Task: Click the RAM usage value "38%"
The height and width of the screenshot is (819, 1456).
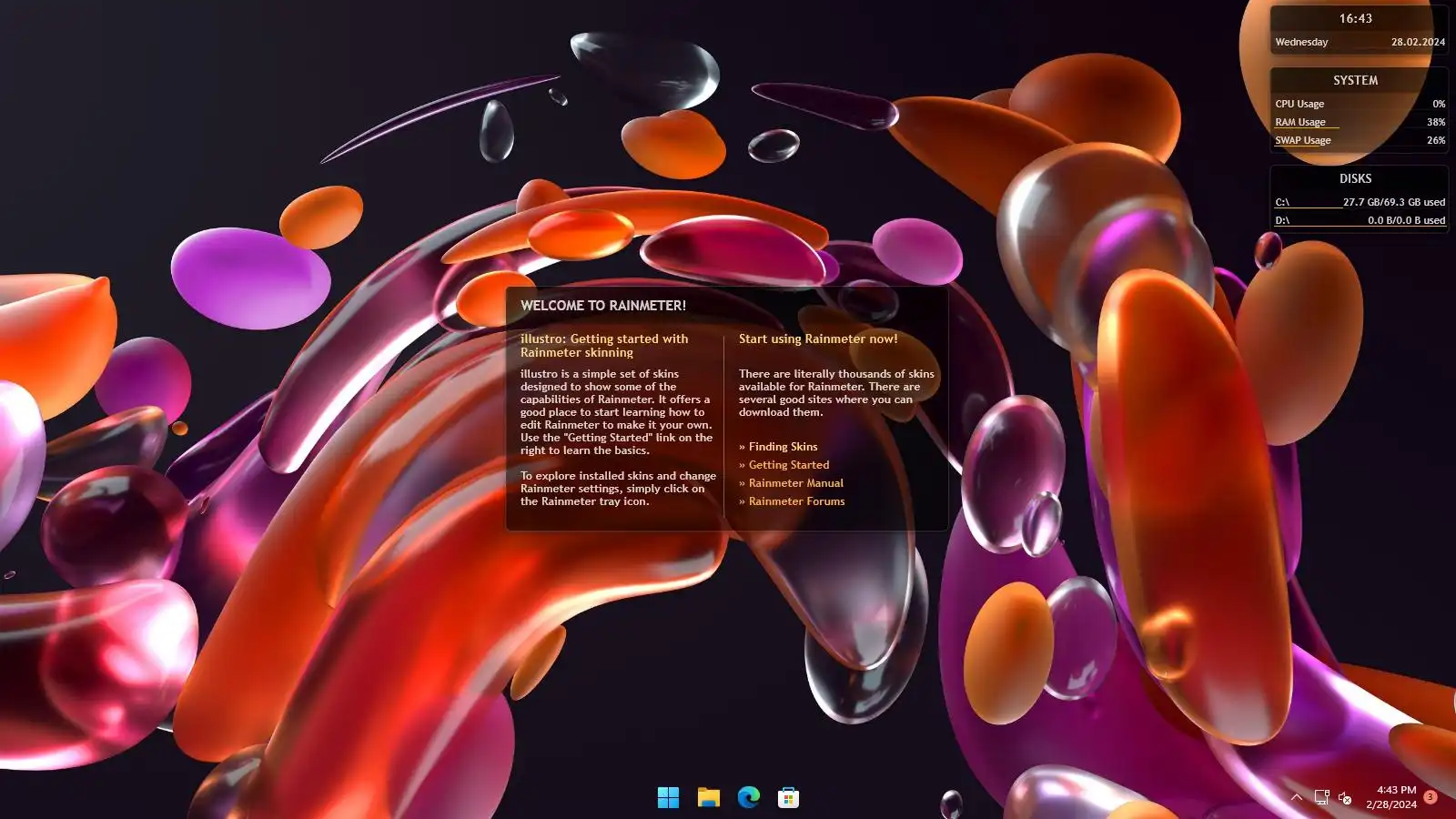Action: point(1436,122)
